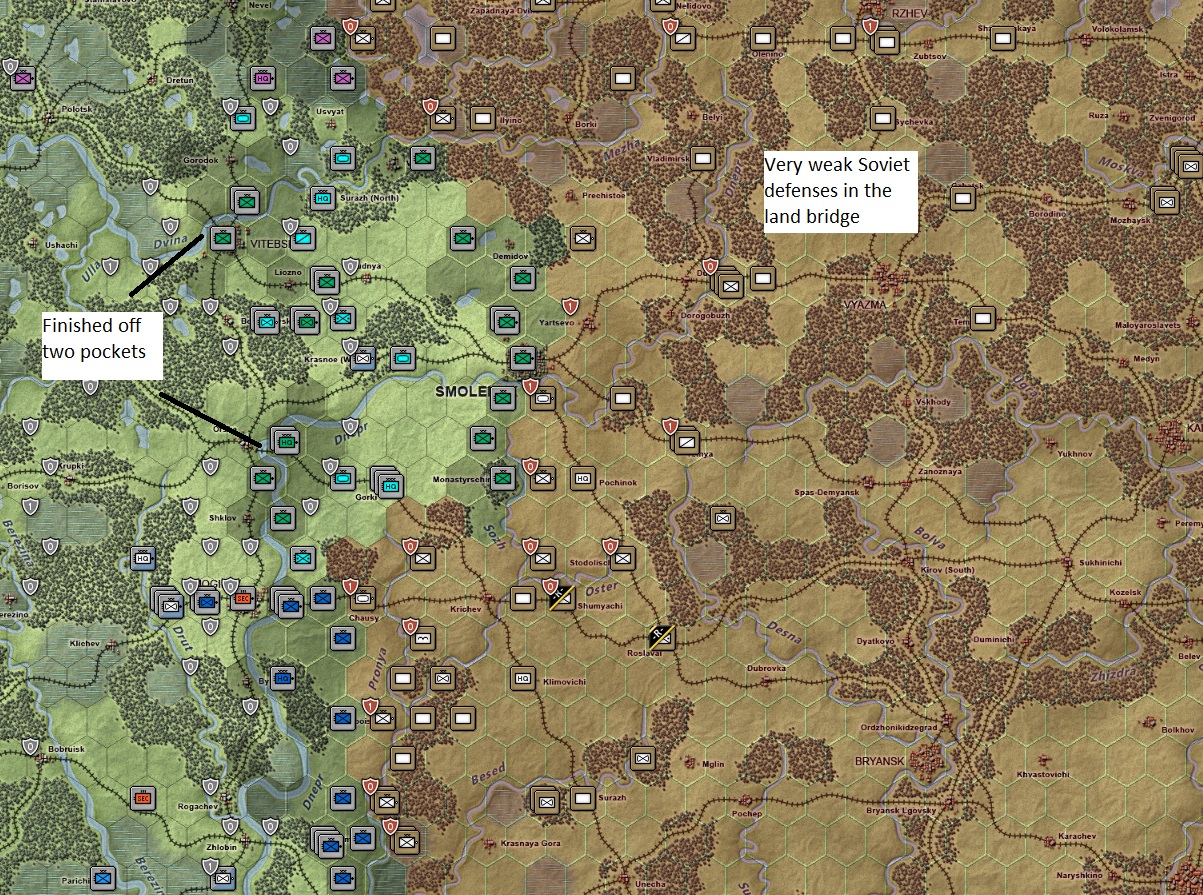1203x895 pixels.
Task: Click the RZHEV city label
Action: pyautogui.click(x=908, y=12)
